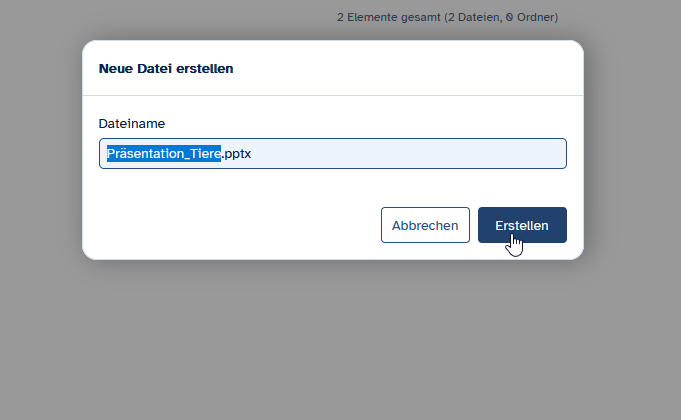Focus the Dateiname input field

pyautogui.click(x=400, y=154)
